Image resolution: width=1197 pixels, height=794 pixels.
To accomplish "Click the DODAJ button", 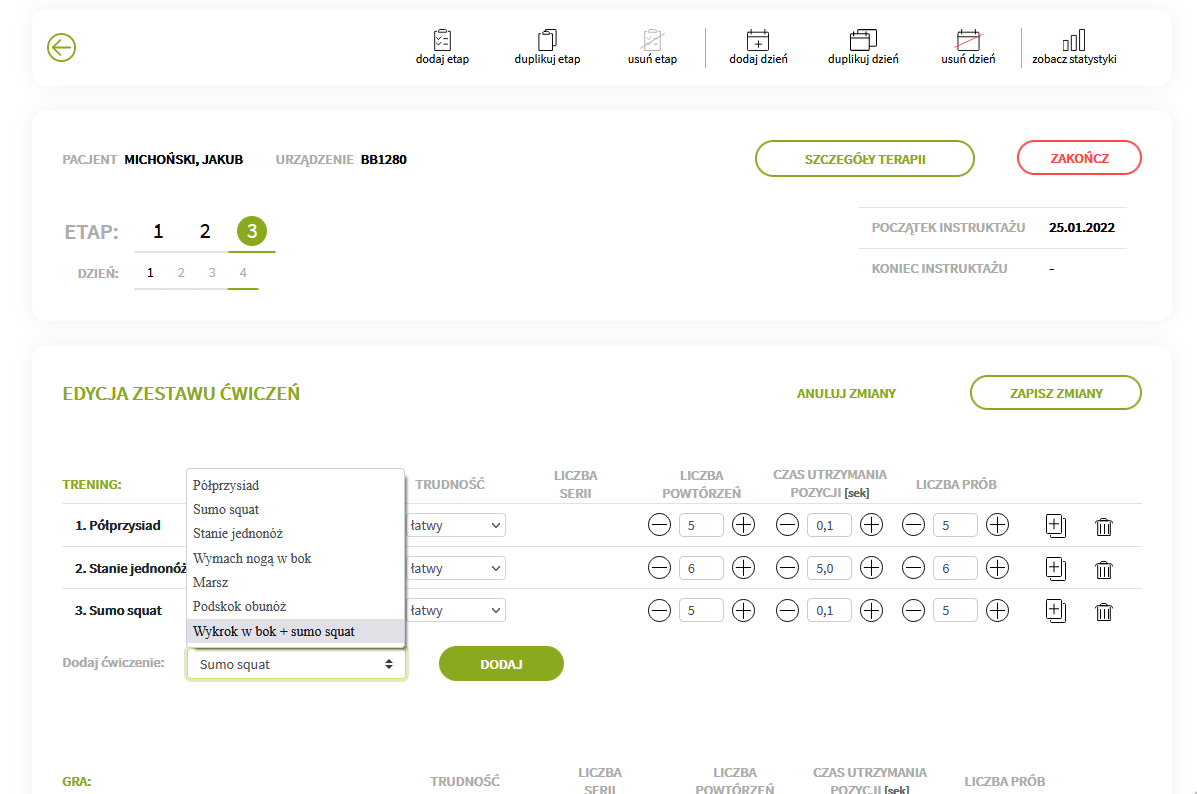I will tap(501, 664).
